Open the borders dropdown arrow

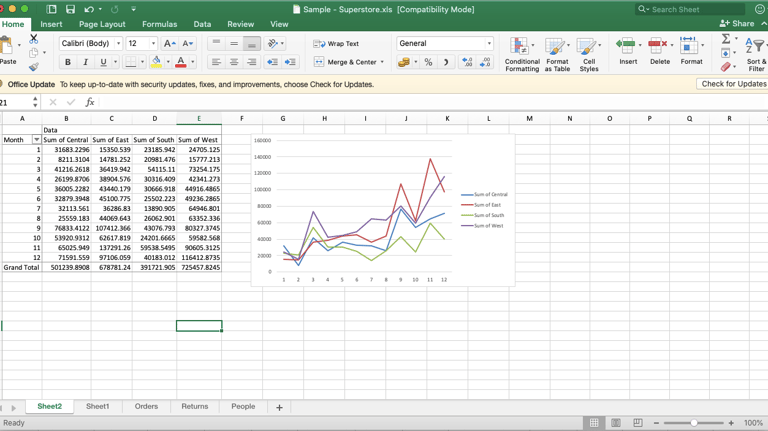coord(142,62)
